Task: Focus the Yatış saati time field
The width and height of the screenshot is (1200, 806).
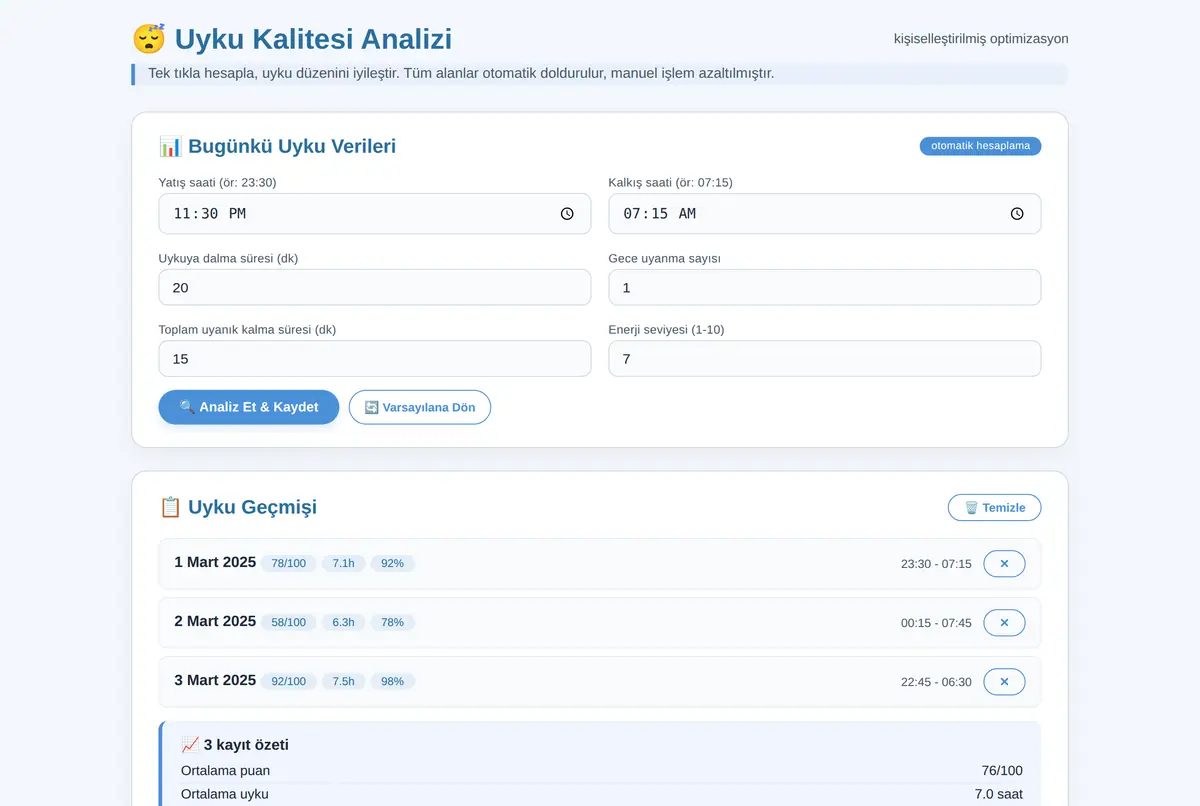Action: [375, 214]
